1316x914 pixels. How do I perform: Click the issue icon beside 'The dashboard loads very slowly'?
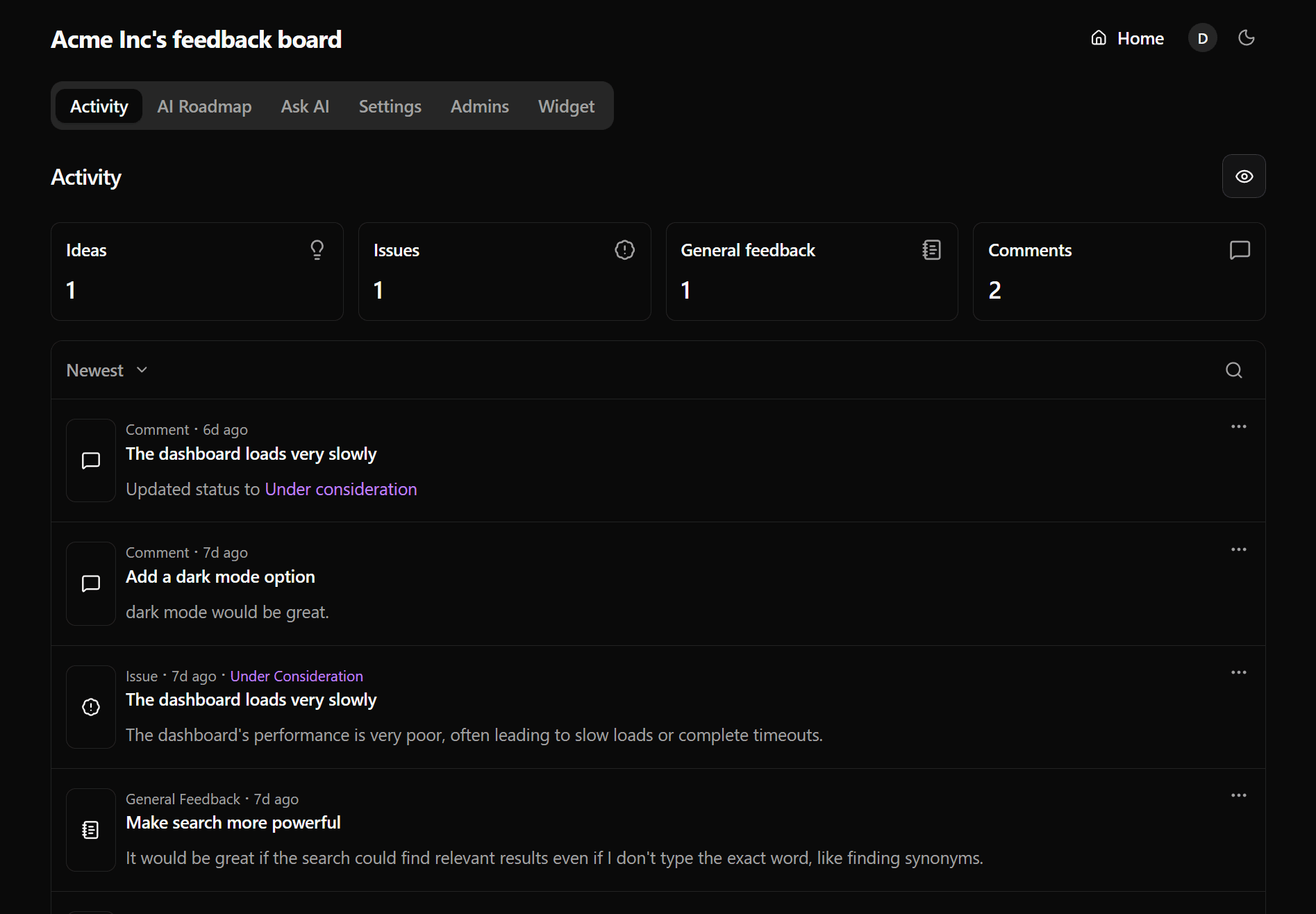click(x=90, y=706)
